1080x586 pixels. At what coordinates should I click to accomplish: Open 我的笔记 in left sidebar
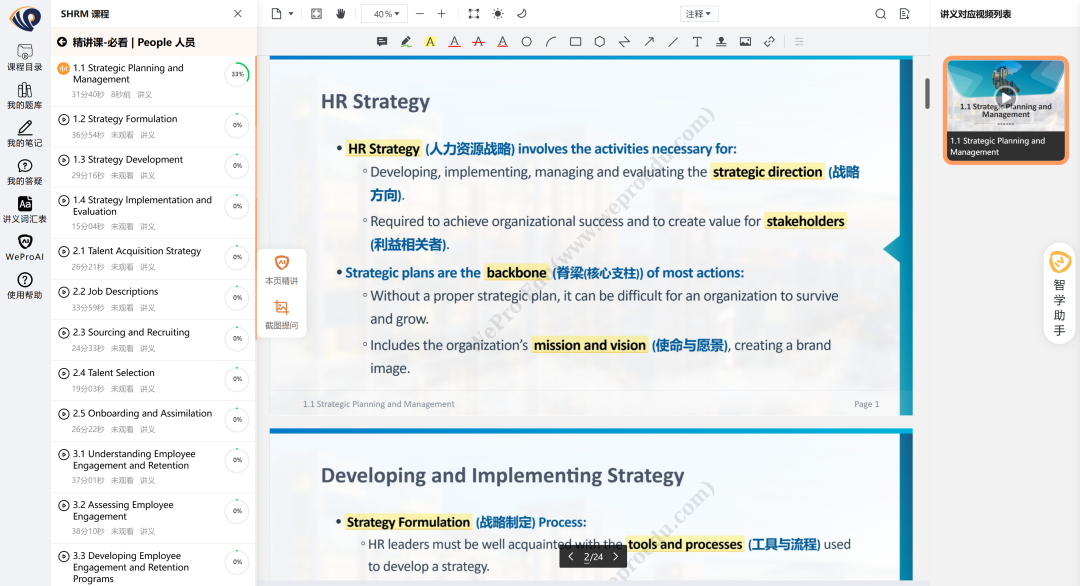tap(25, 133)
